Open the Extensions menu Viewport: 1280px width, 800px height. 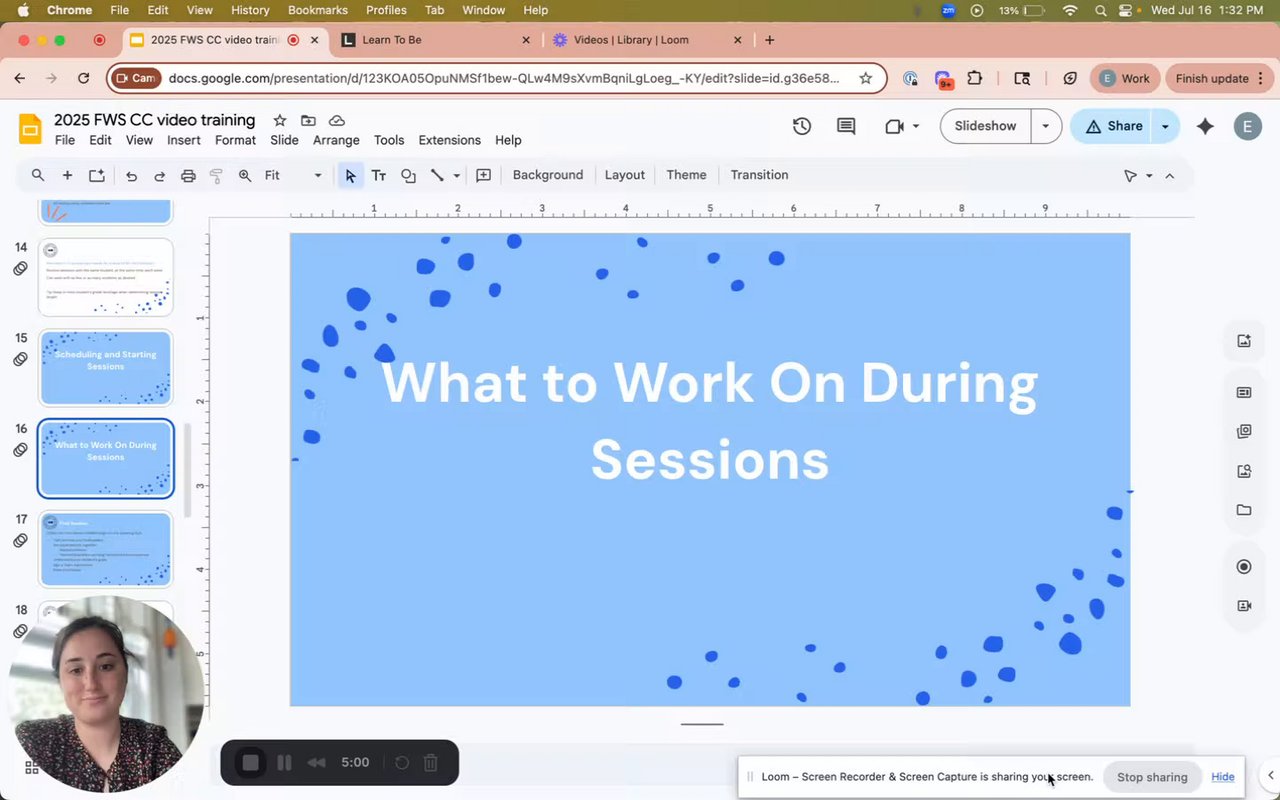coord(450,140)
